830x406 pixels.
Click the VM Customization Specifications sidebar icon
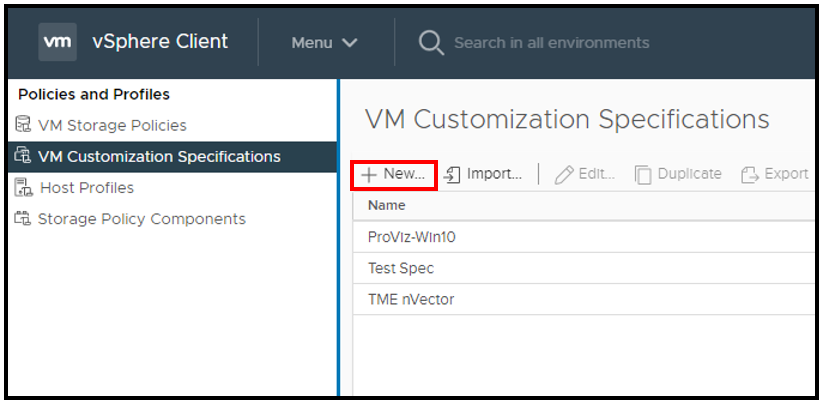[x=23, y=156]
